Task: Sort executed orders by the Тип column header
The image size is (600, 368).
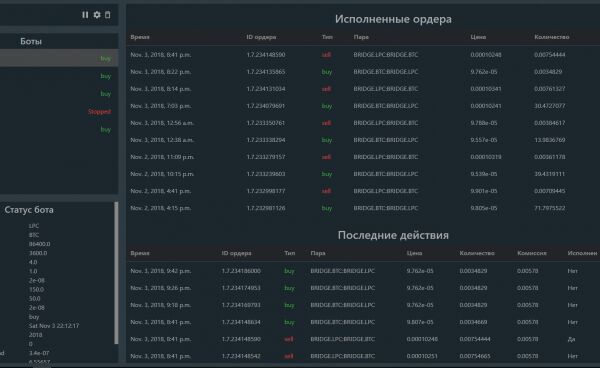Action: point(327,37)
